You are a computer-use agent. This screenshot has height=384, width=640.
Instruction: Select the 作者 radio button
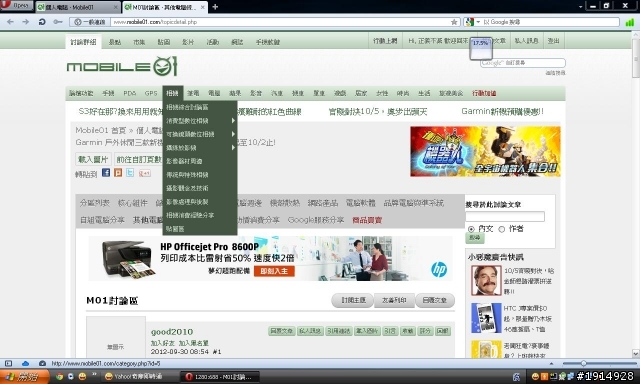[502, 229]
